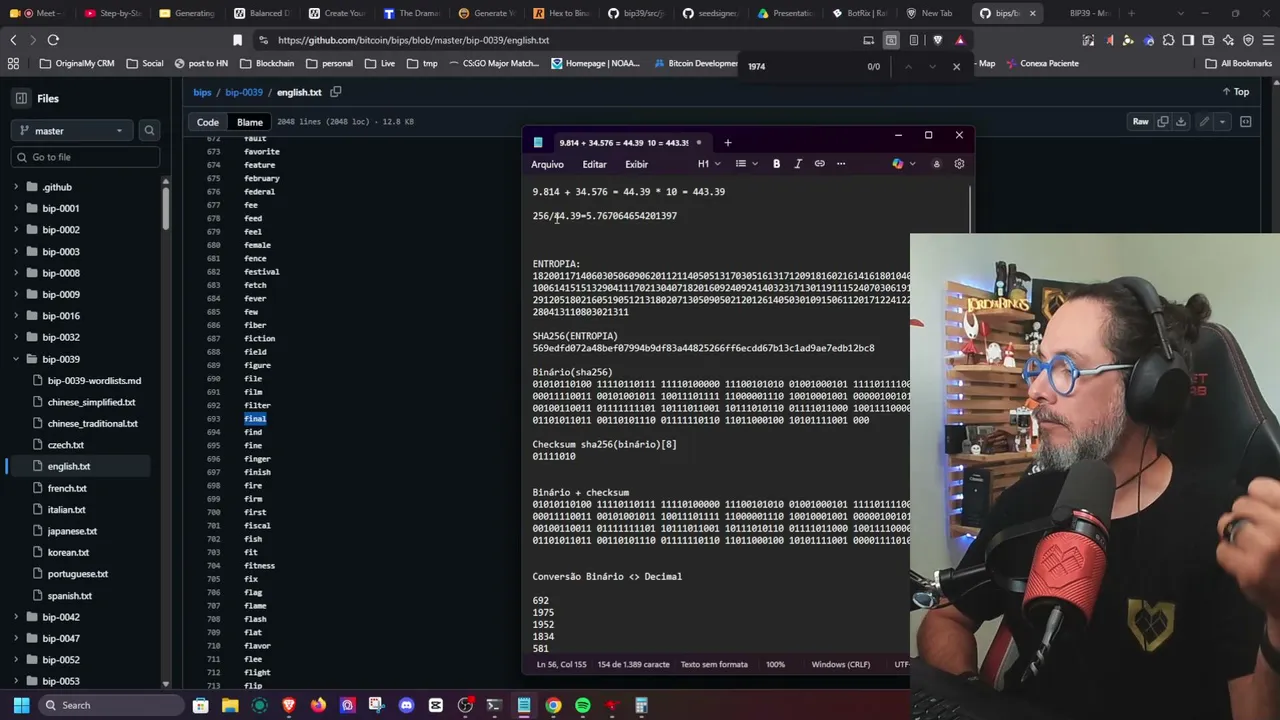Expand the bip-0047 folder
The height and width of the screenshot is (720, 1280).
[x=16, y=638]
